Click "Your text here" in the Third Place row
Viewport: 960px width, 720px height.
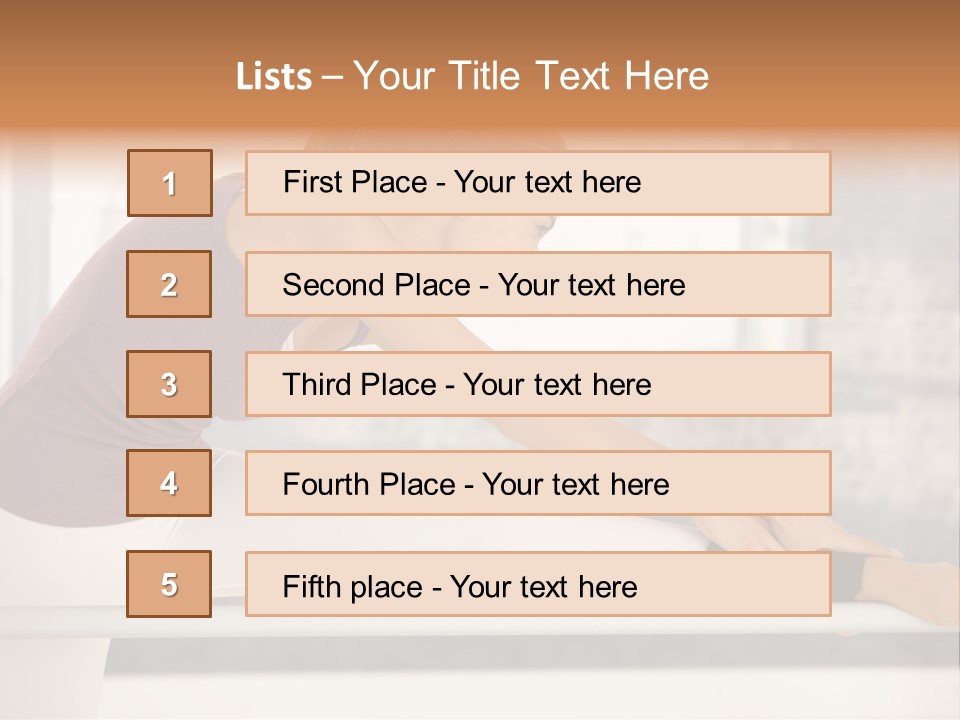point(557,385)
